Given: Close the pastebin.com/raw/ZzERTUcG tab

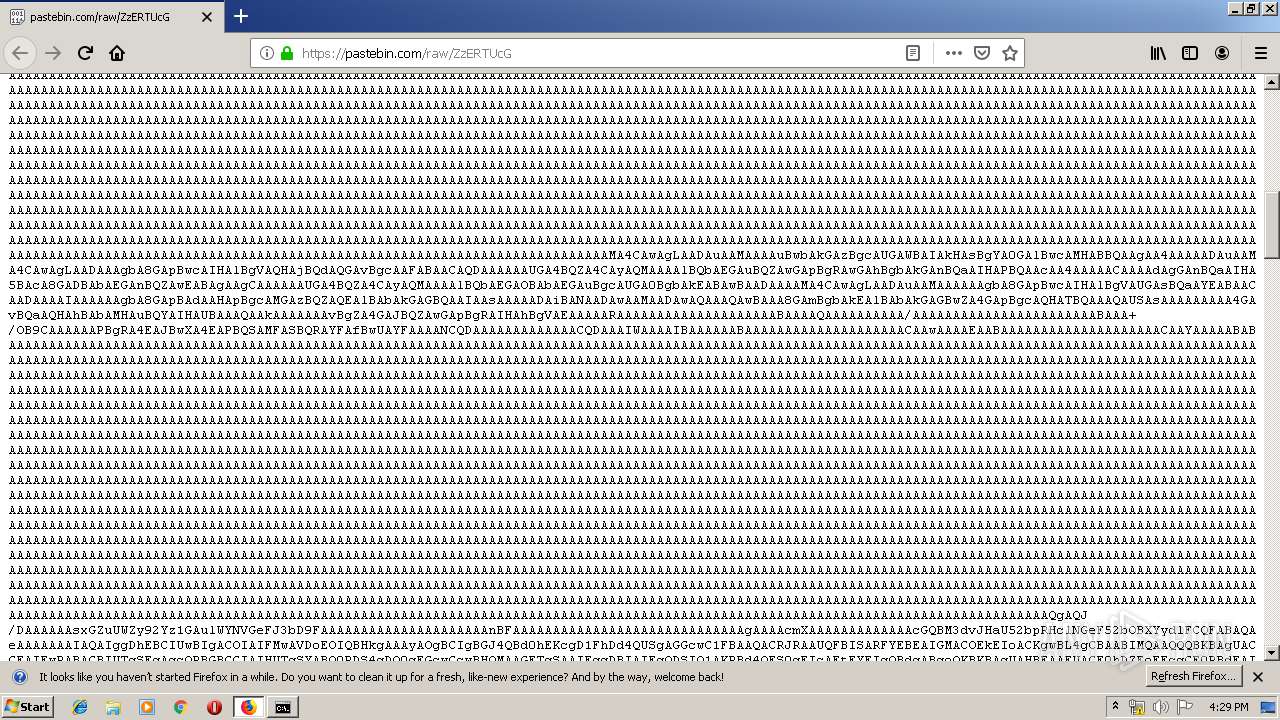Looking at the screenshot, I should point(207,17).
